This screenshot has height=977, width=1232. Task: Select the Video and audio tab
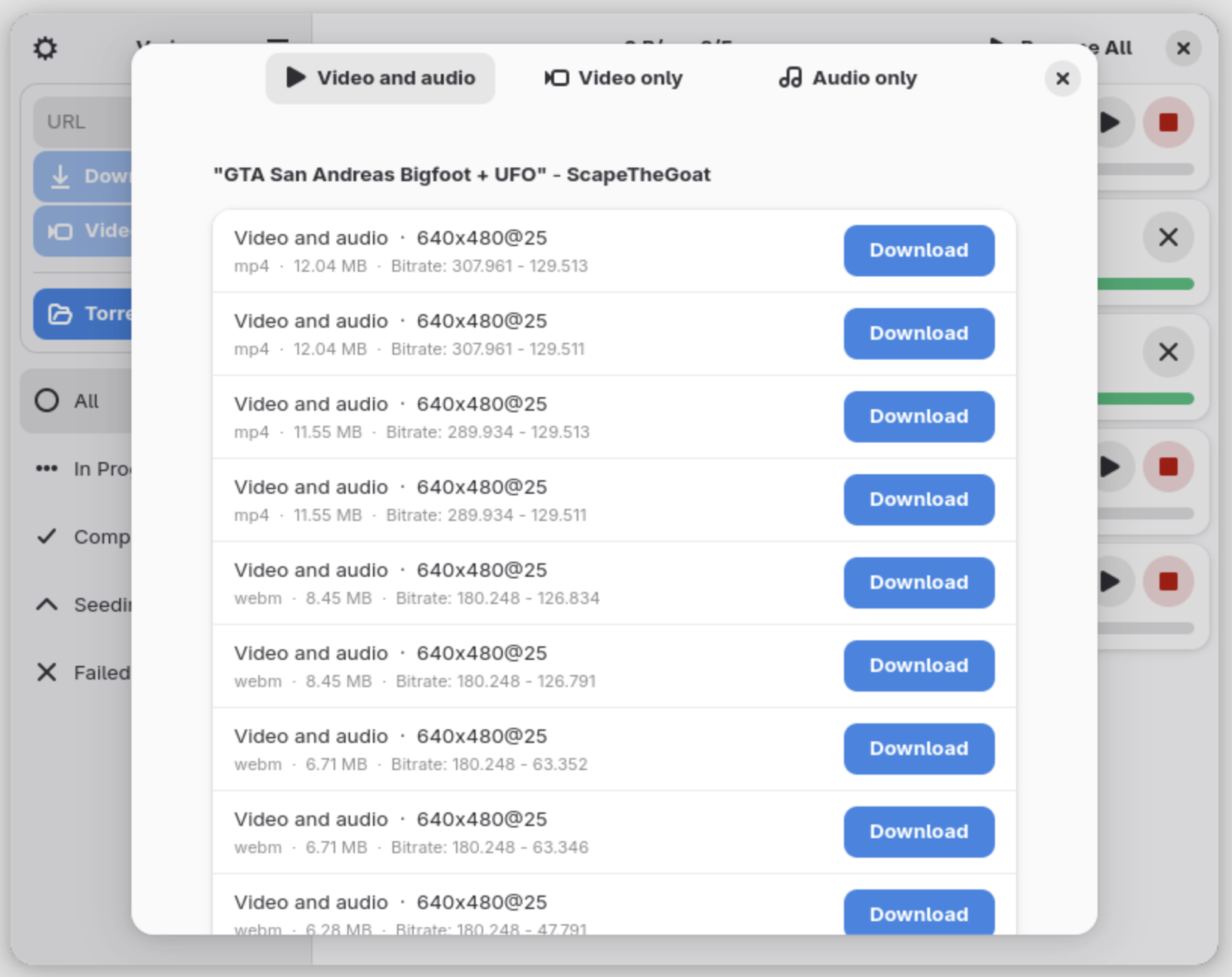tap(380, 79)
